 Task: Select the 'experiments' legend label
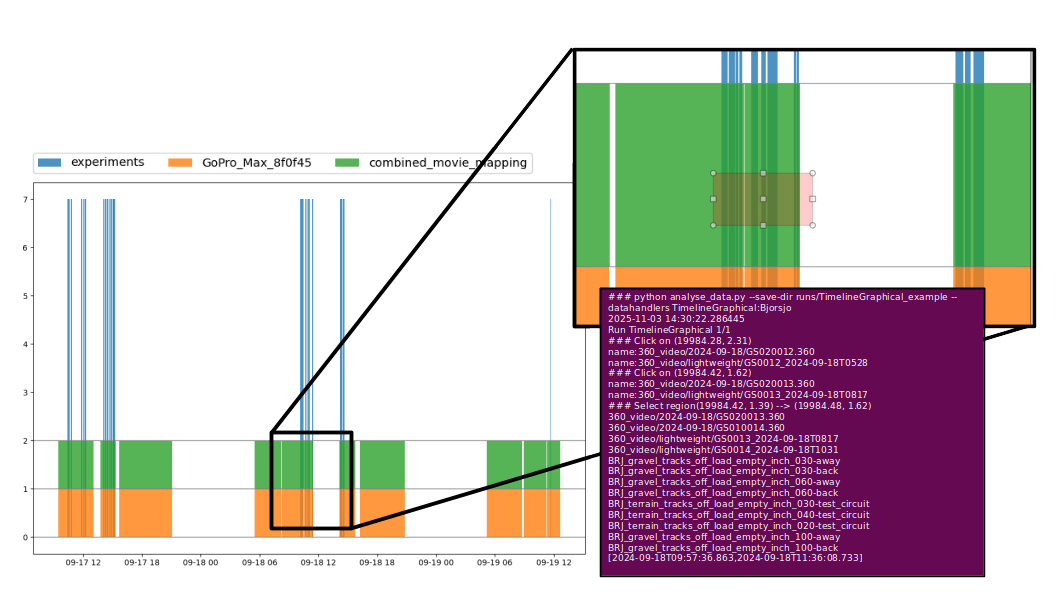tap(107, 162)
